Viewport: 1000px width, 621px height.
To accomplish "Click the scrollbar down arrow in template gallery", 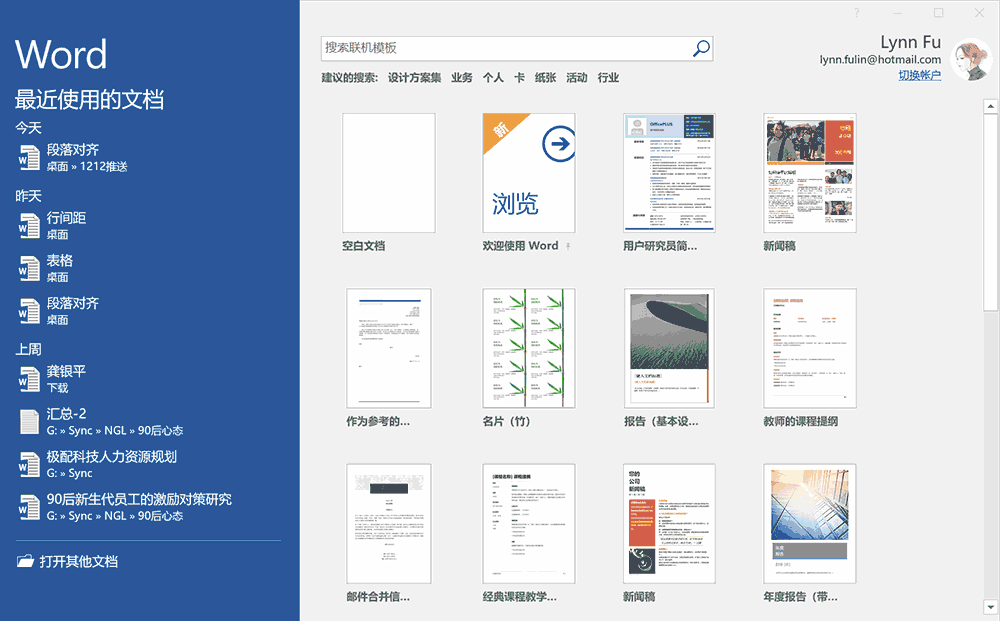I will [x=990, y=606].
